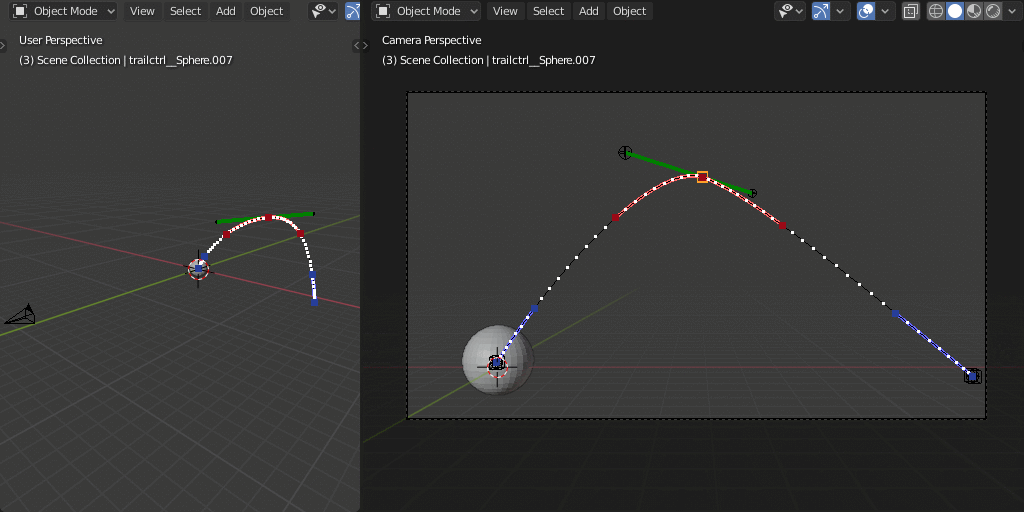Open the Add menu in left viewport

[x=225, y=11]
